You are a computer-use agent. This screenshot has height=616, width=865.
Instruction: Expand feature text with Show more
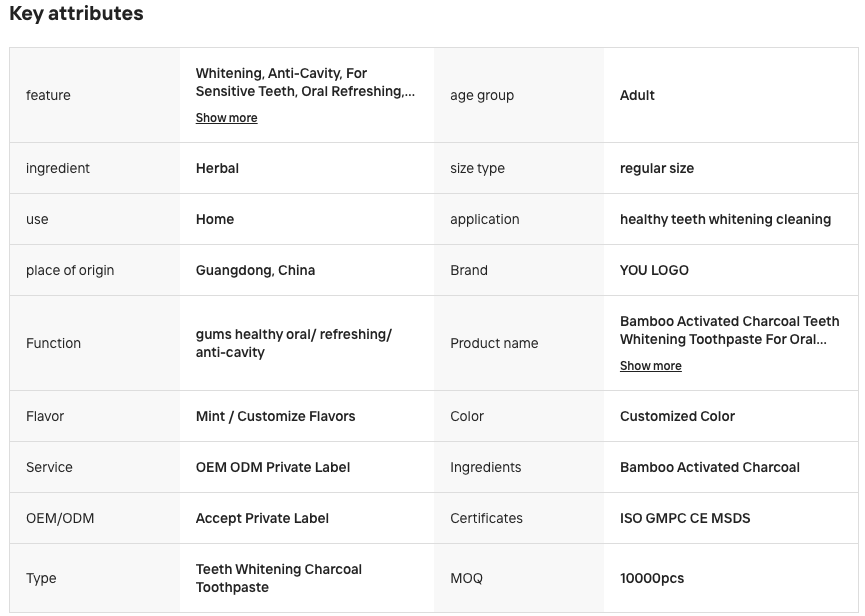coord(226,118)
